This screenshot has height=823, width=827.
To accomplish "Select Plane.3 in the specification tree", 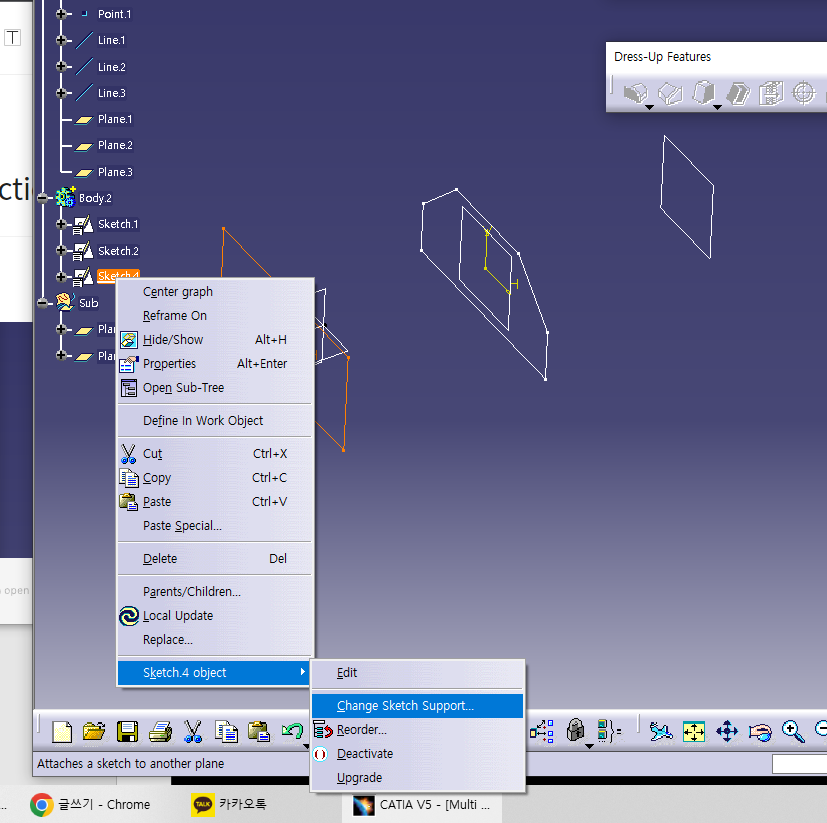I will point(115,172).
